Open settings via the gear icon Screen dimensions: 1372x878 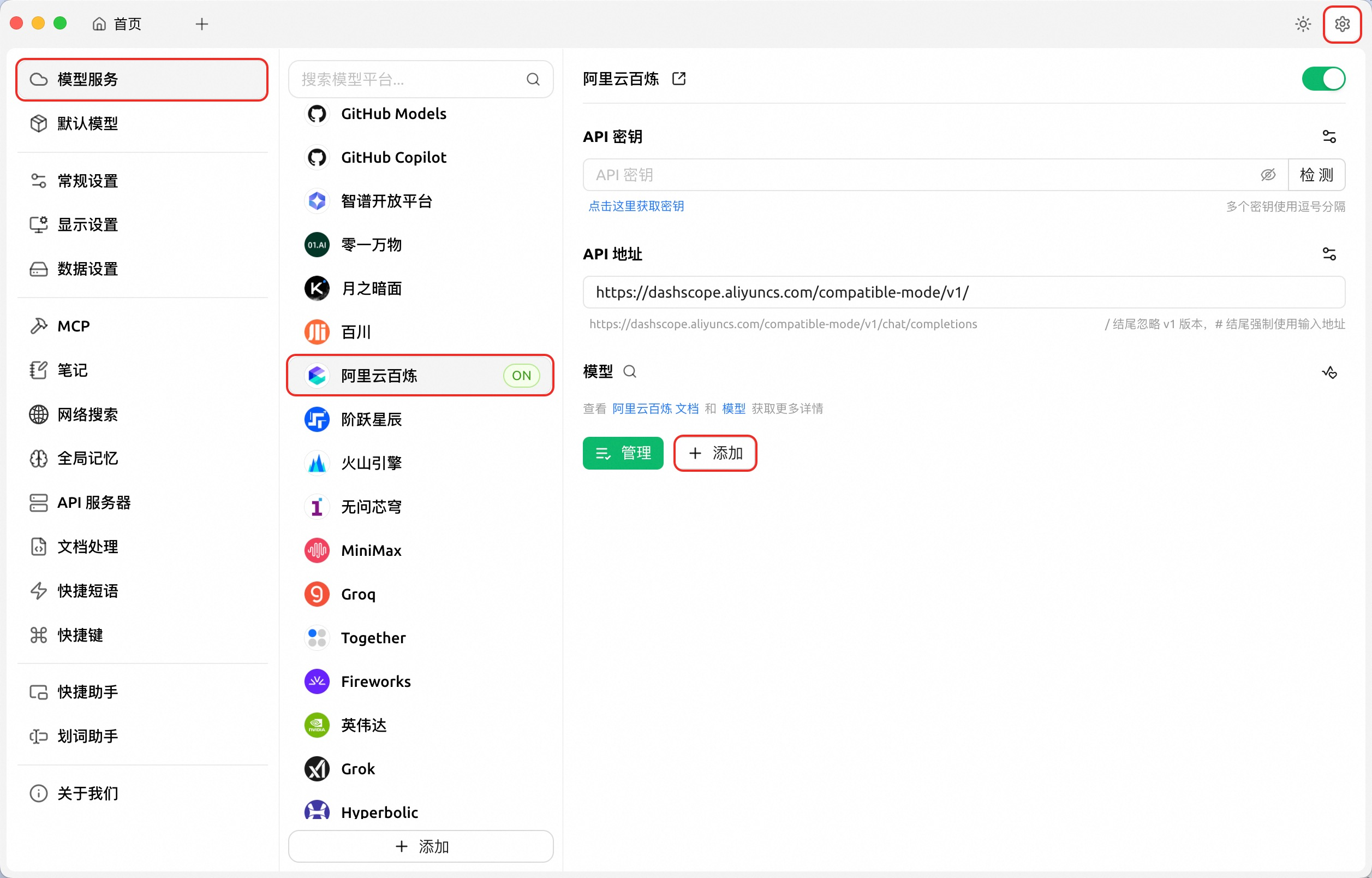pyautogui.click(x=1342, y=25)
